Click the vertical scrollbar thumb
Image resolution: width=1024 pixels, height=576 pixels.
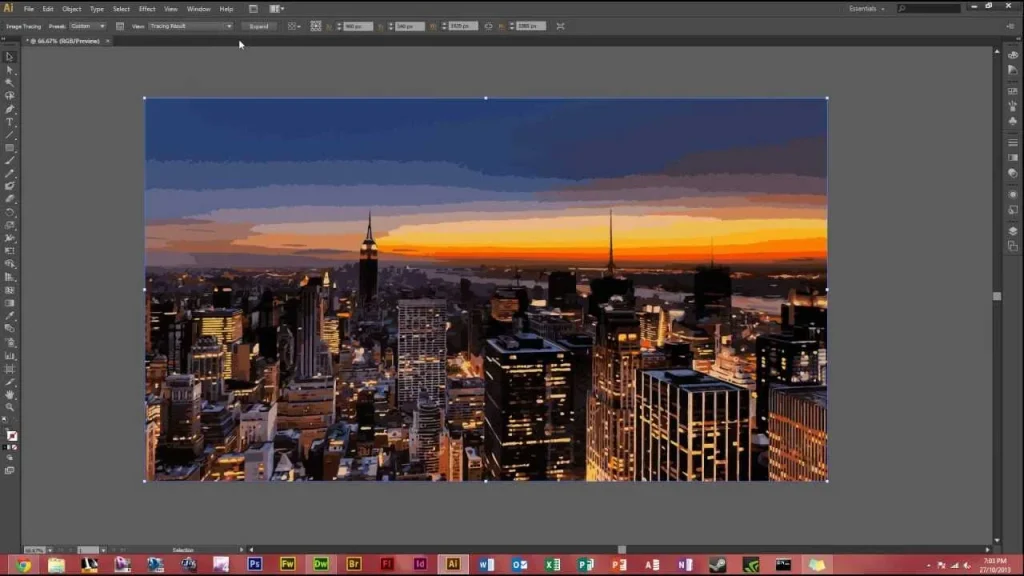(997, 296)
